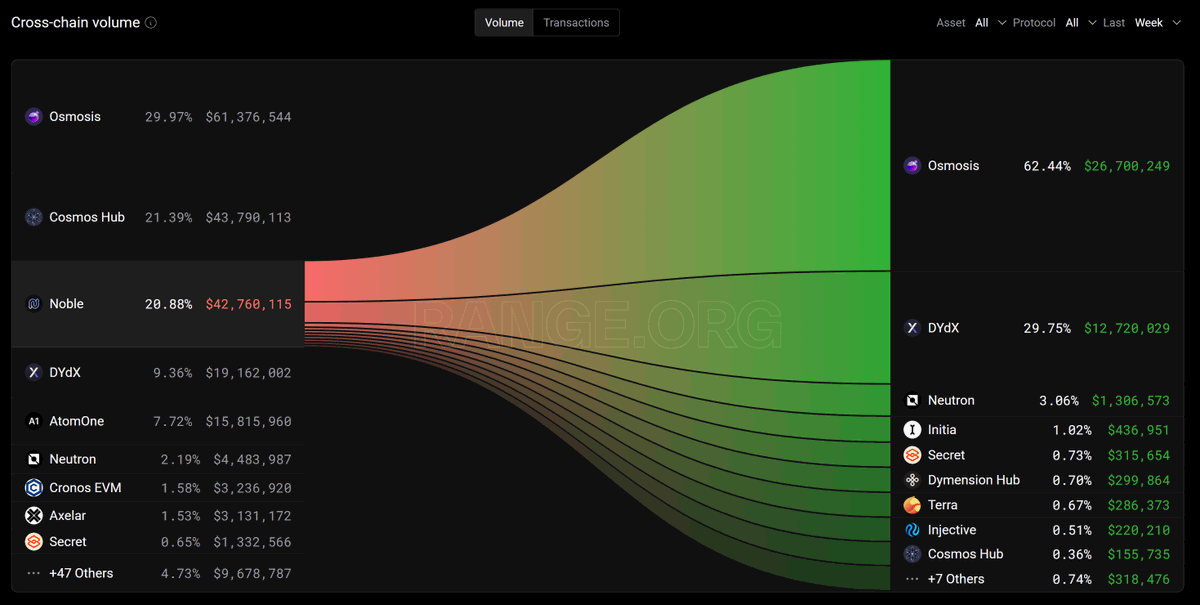Click the AtomOne chain icon
The width and height of the screenshot is (1200, 605).
tap(33, 421)
